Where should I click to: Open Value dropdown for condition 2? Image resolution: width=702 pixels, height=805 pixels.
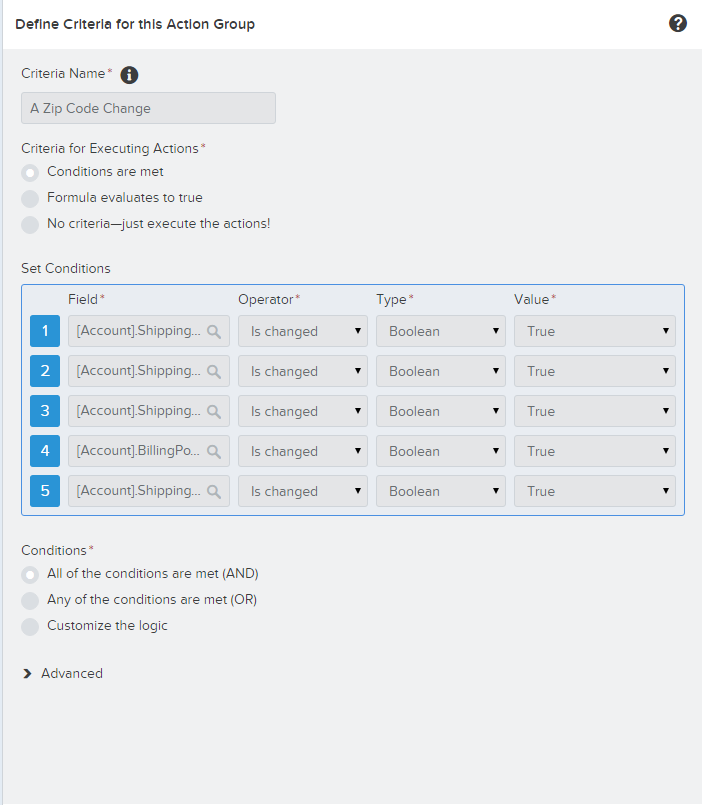(594, 371)
